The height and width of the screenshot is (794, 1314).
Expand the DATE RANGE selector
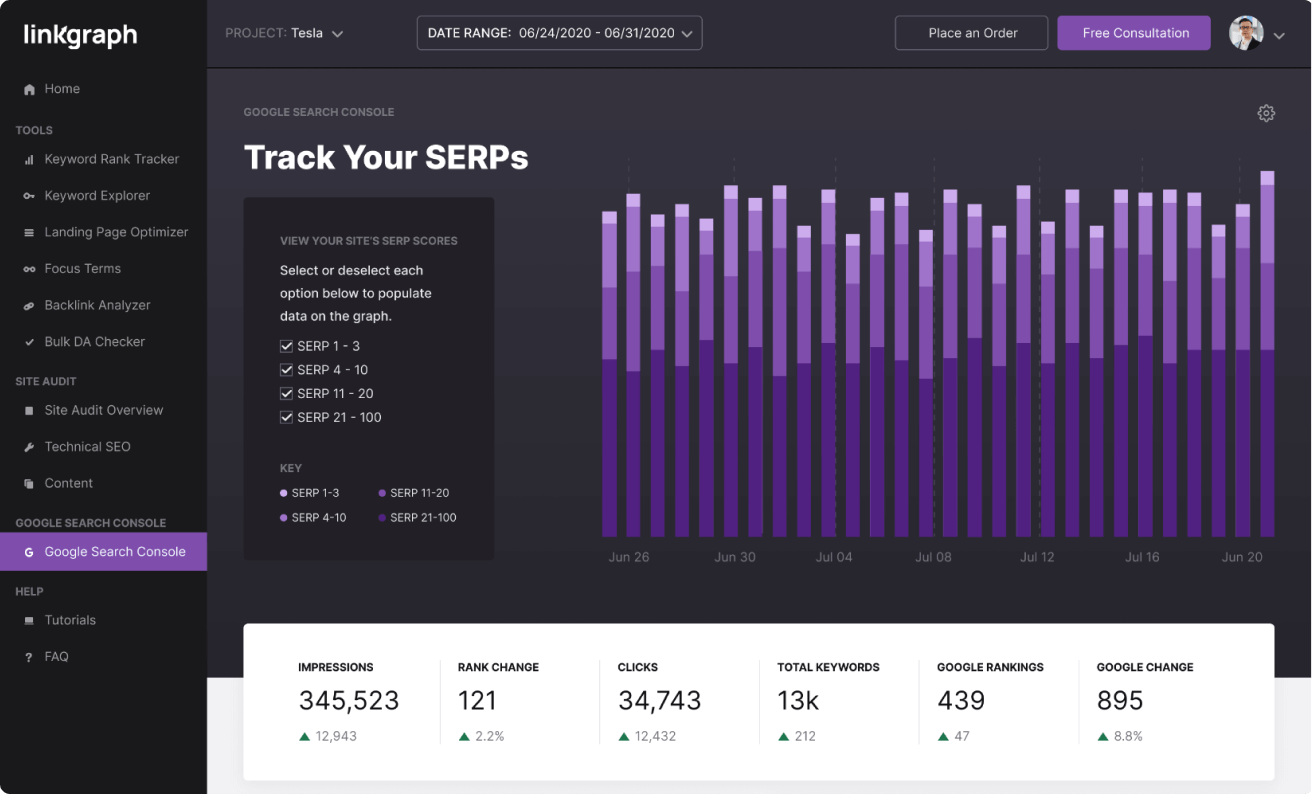click(x=687, y=32)
